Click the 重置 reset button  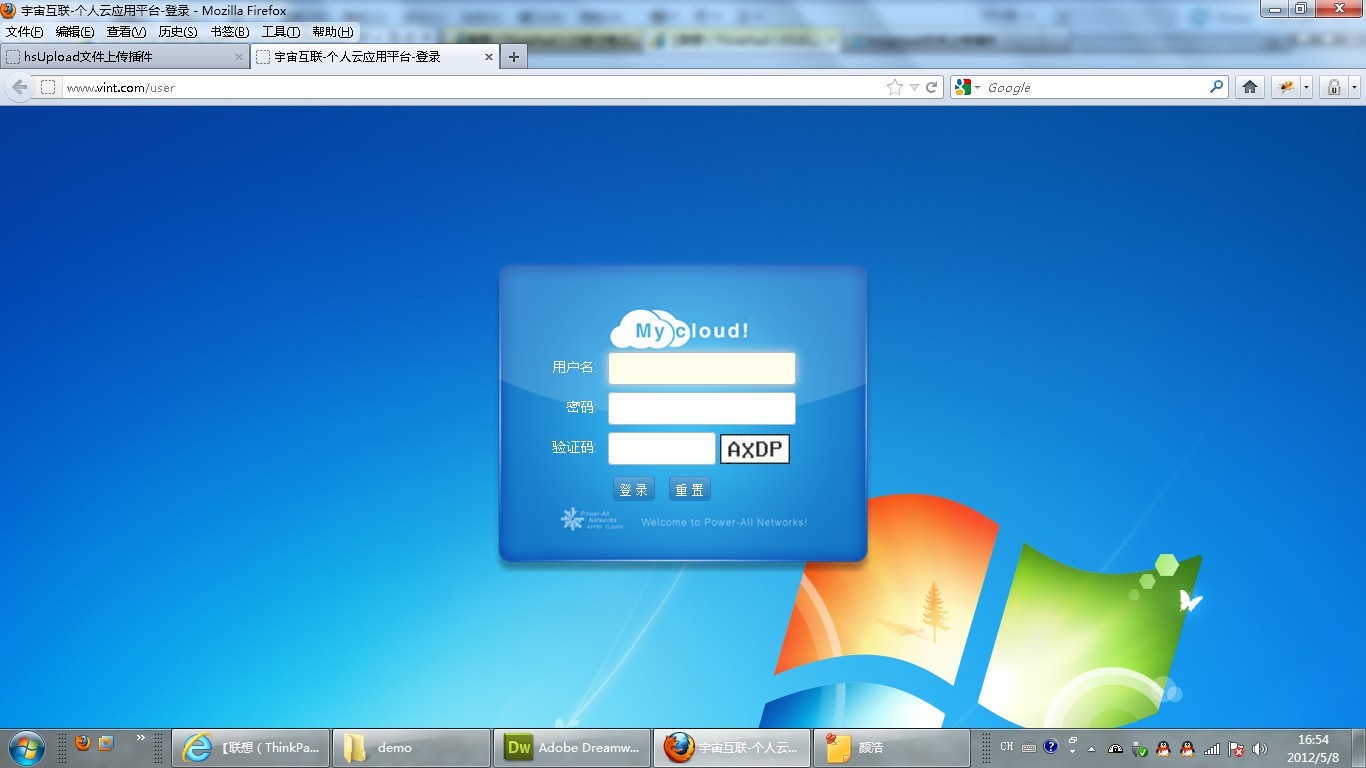point(690,489)
